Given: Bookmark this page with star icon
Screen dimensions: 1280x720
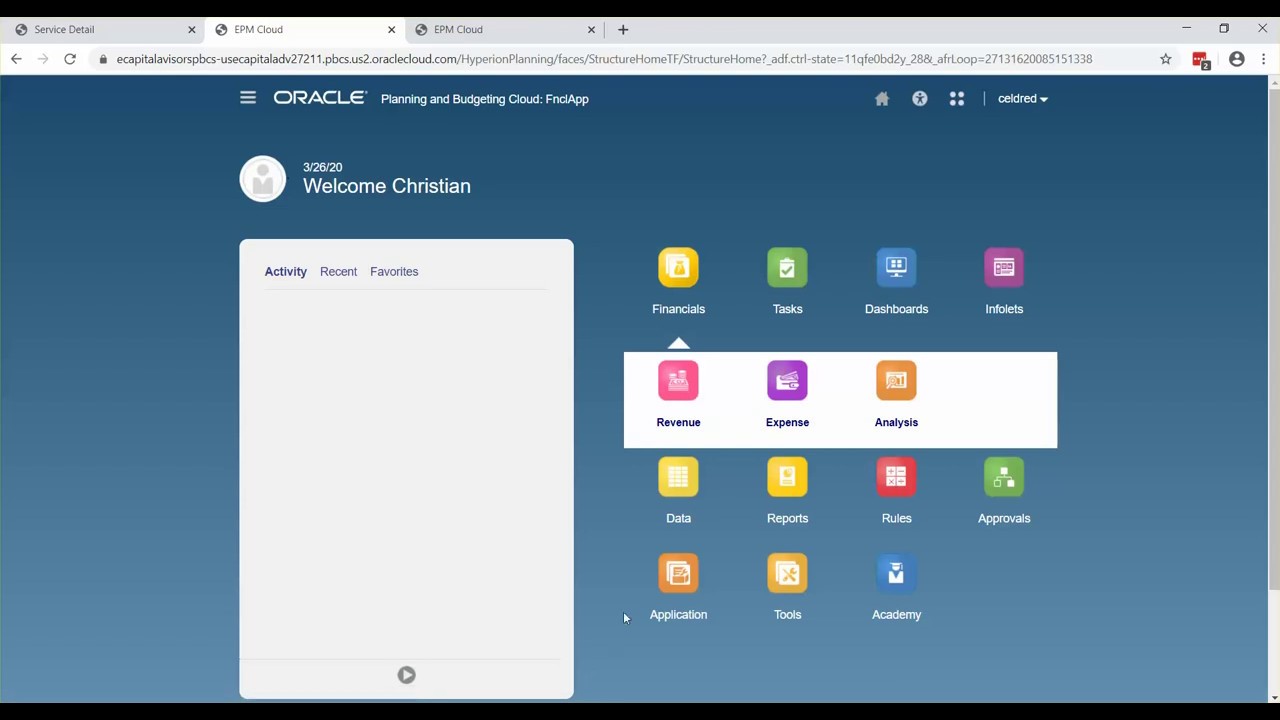Looking at the screenshot, I should (x=1165, y=59).
